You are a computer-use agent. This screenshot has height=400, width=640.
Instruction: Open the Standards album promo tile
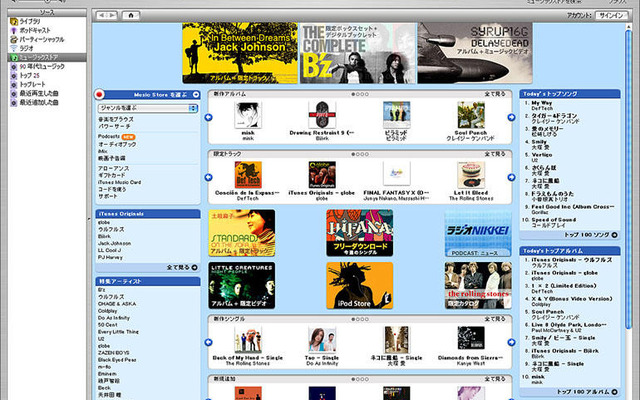click(242, 233)
